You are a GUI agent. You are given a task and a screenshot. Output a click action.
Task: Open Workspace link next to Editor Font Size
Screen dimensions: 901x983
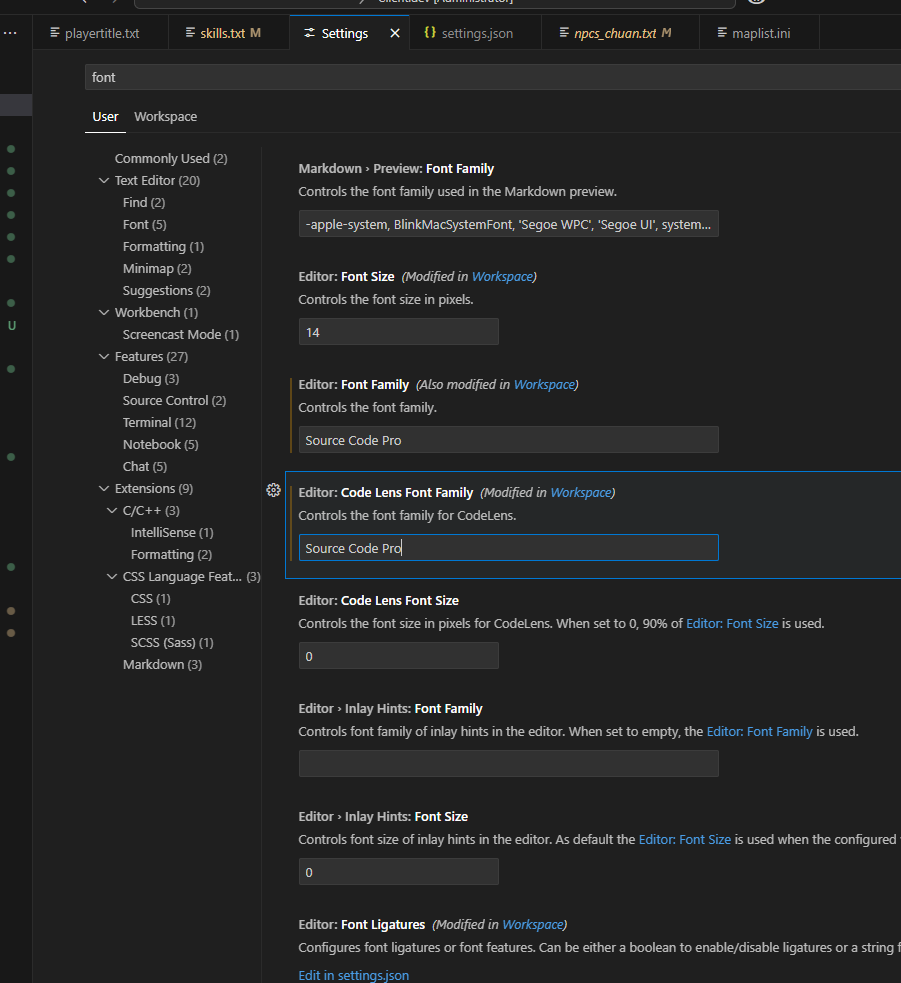502,276
